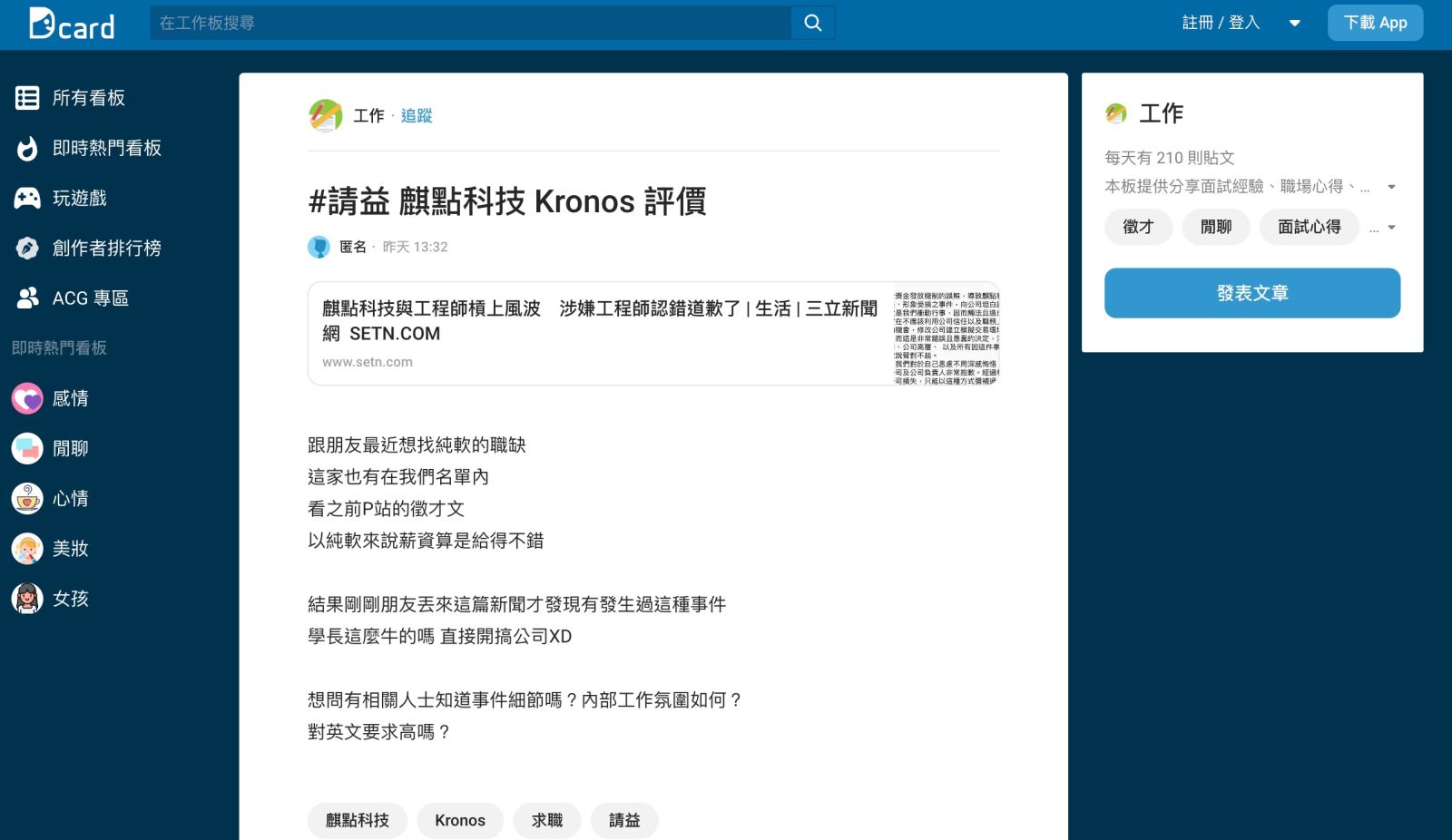
Task: Open 玩遊戲 gamepad icon
Action: pos(27,198)
